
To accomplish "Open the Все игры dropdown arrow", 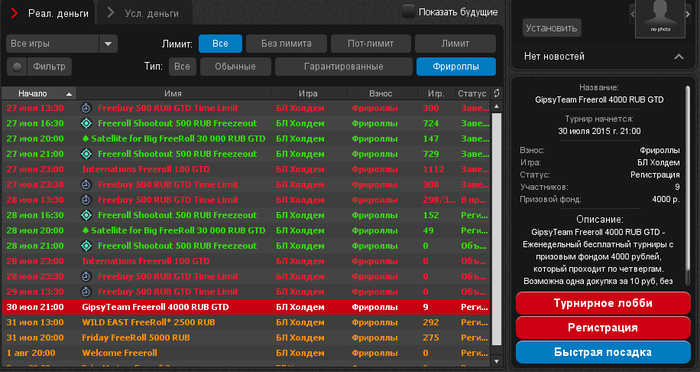I will tap(108, 44).
